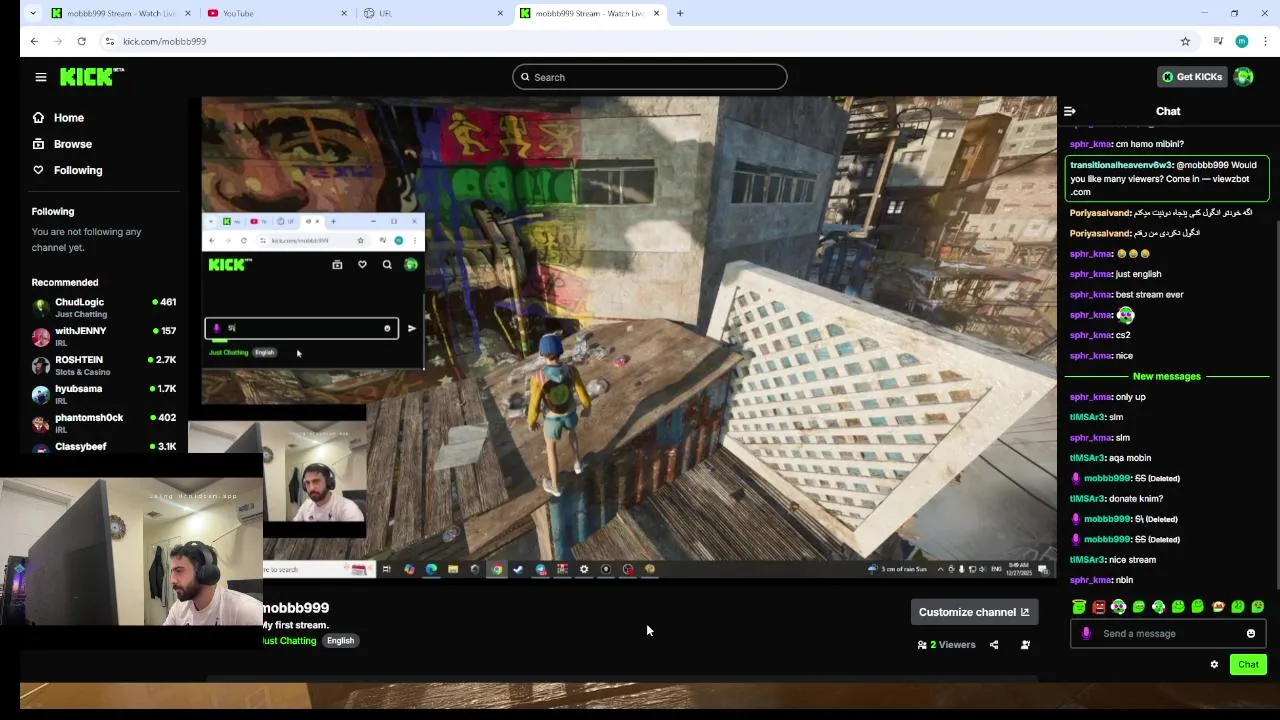
Task: Open Classybeef recommended channel
Action: pos(103,447)
